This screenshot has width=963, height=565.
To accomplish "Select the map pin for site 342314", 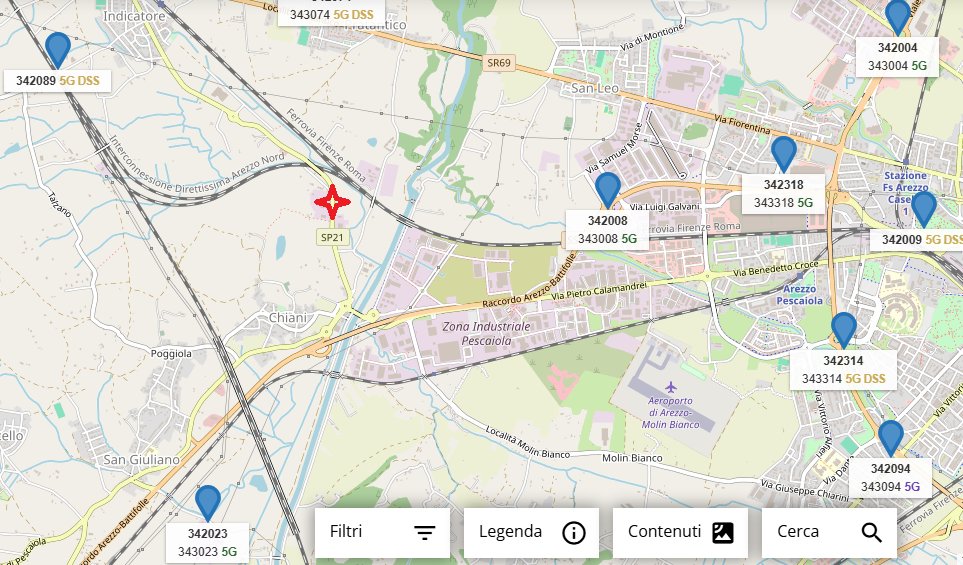I will pyautogui.click(x=844, y=330).
